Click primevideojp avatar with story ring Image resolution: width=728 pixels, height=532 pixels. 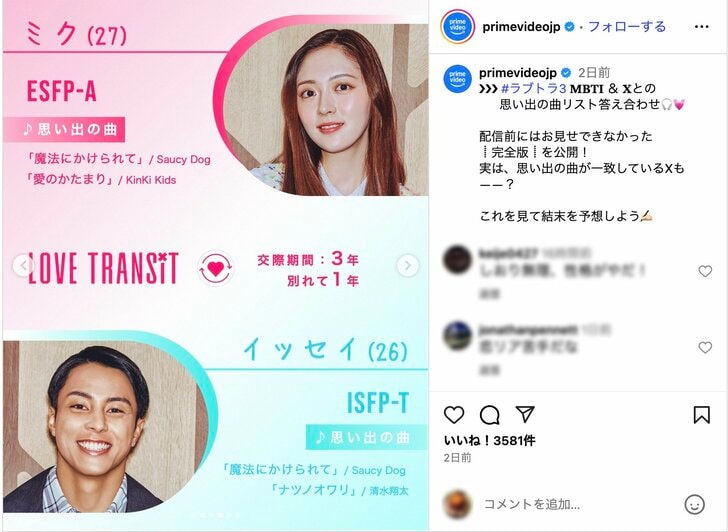pyautogui.click(x=457, y=26)
